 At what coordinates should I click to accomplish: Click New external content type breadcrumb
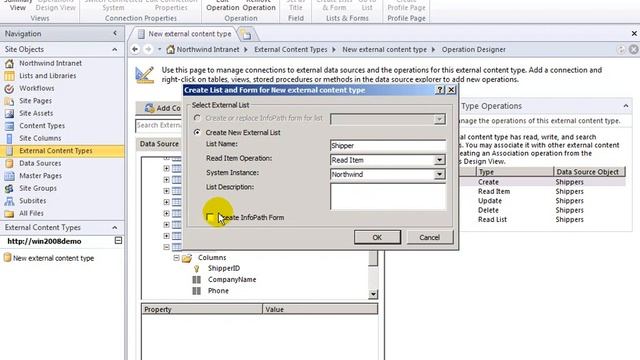(x=384, y=49)
